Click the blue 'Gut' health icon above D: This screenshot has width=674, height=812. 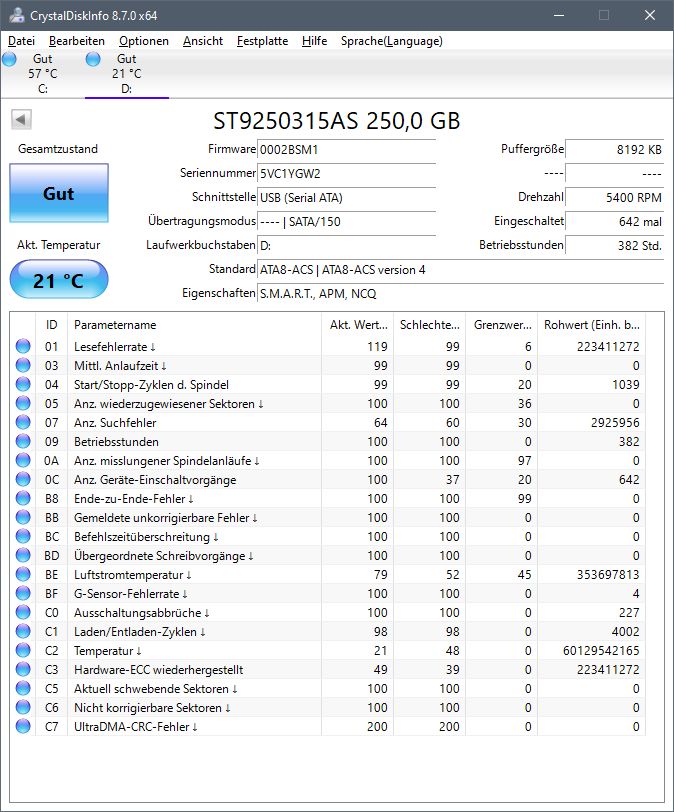pyautogui.click(x=92, y=59)
